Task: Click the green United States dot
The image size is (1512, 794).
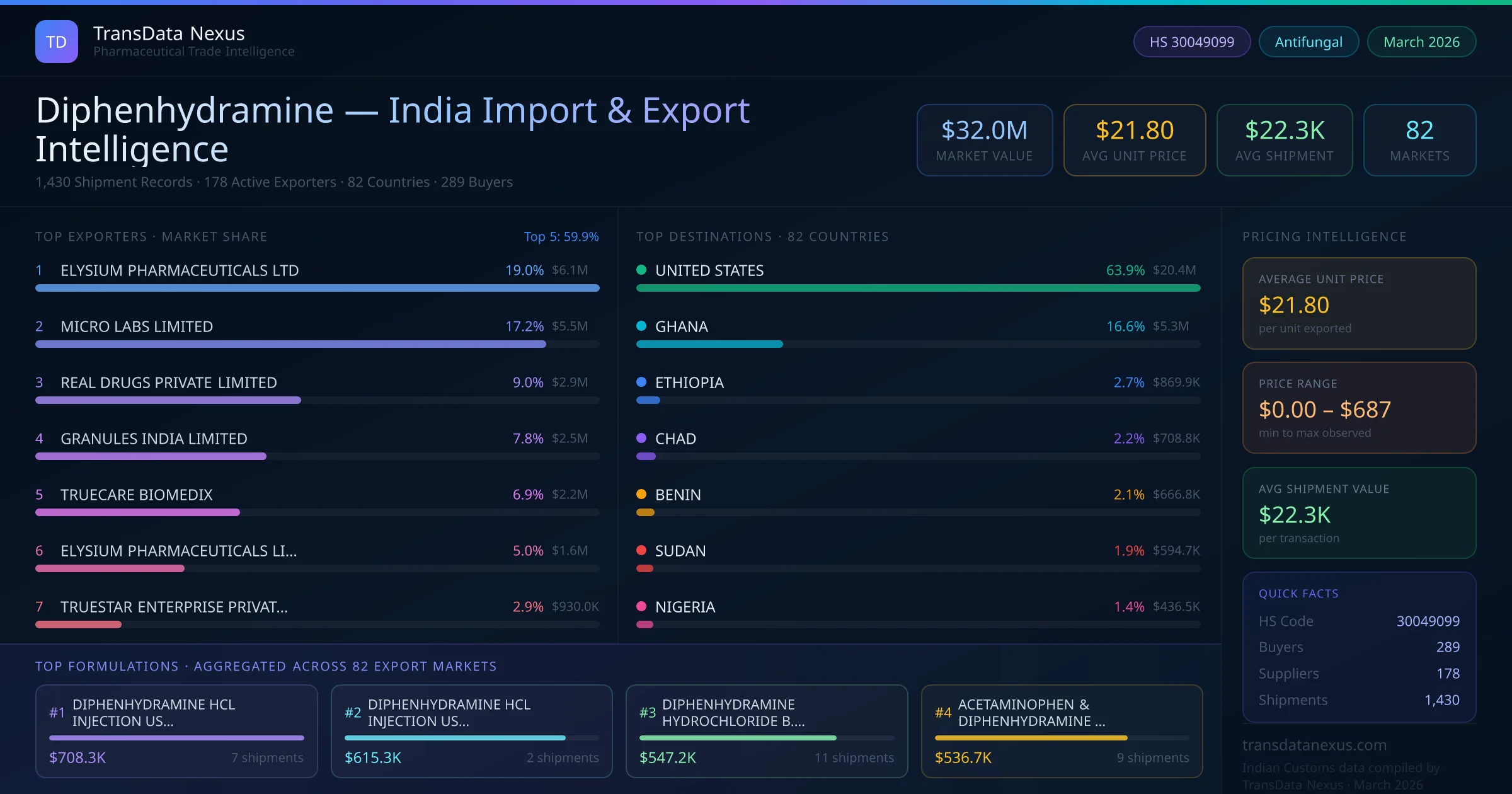Action: pos(641,270)
